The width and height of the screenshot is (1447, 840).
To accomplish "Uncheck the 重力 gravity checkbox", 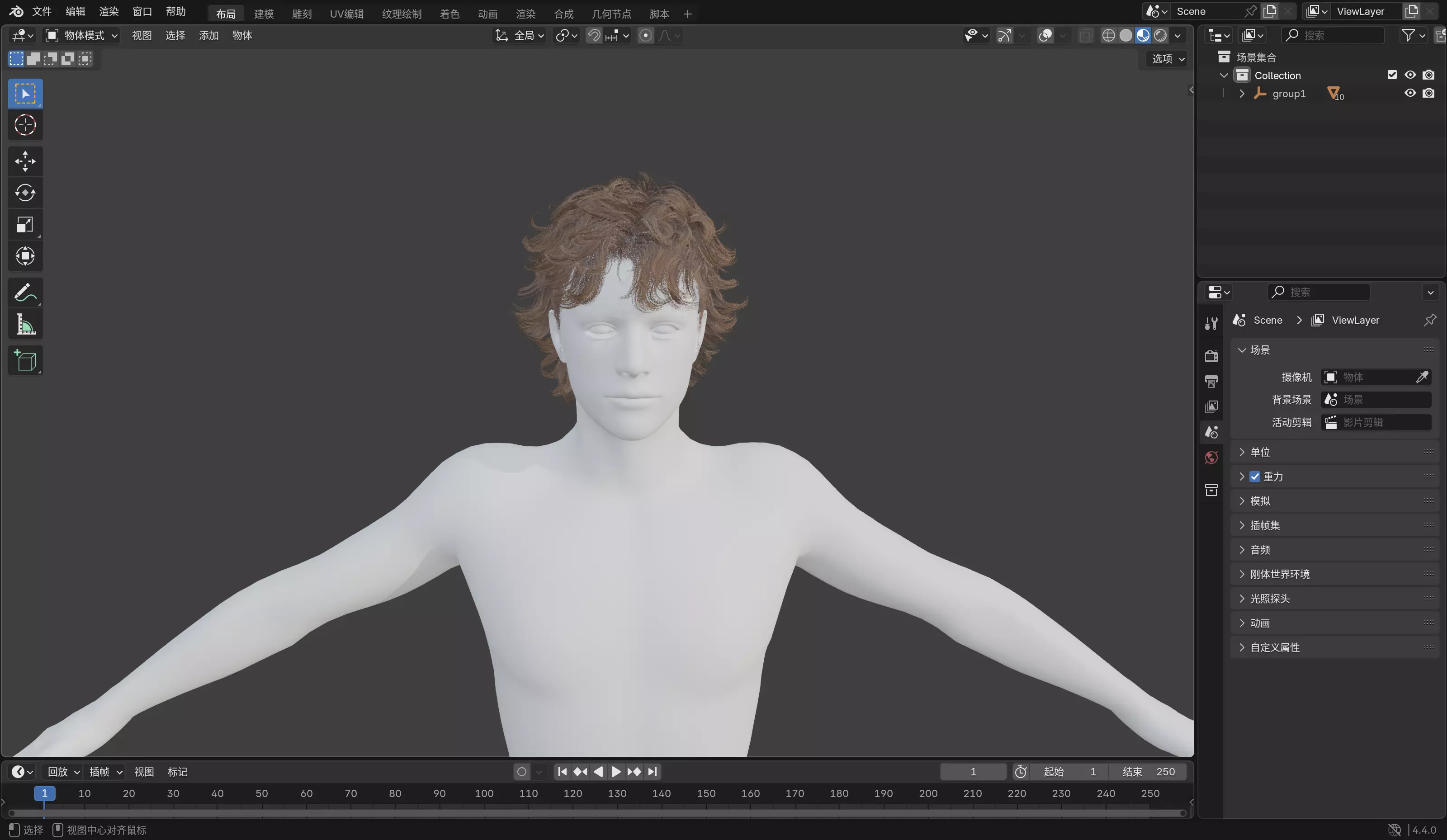I will point(1255,477).
